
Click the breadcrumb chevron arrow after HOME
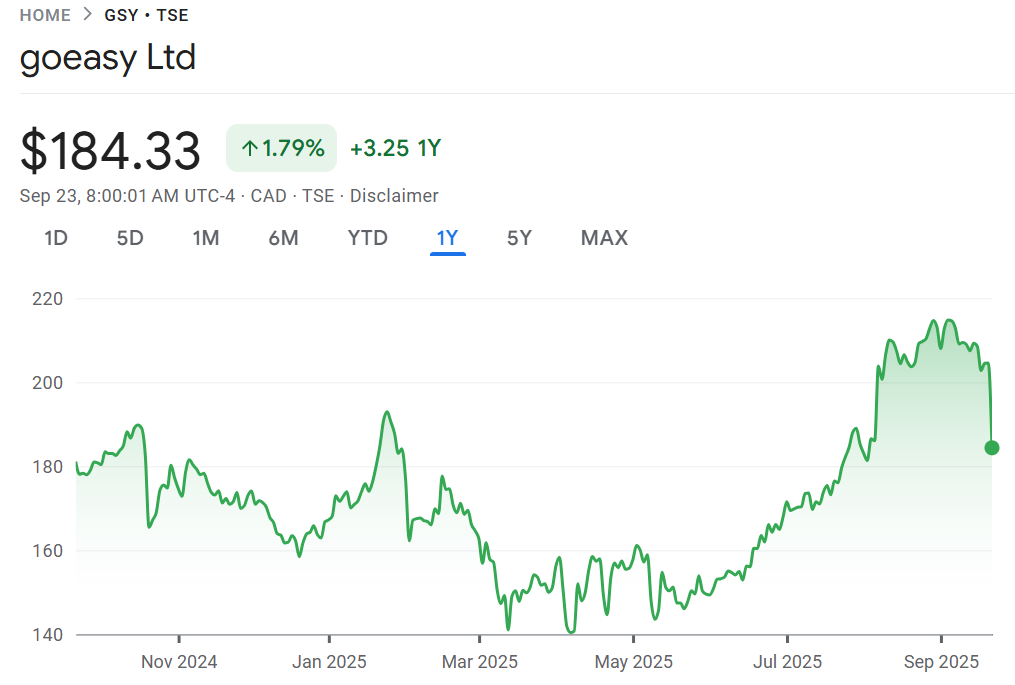pos(88,15)
